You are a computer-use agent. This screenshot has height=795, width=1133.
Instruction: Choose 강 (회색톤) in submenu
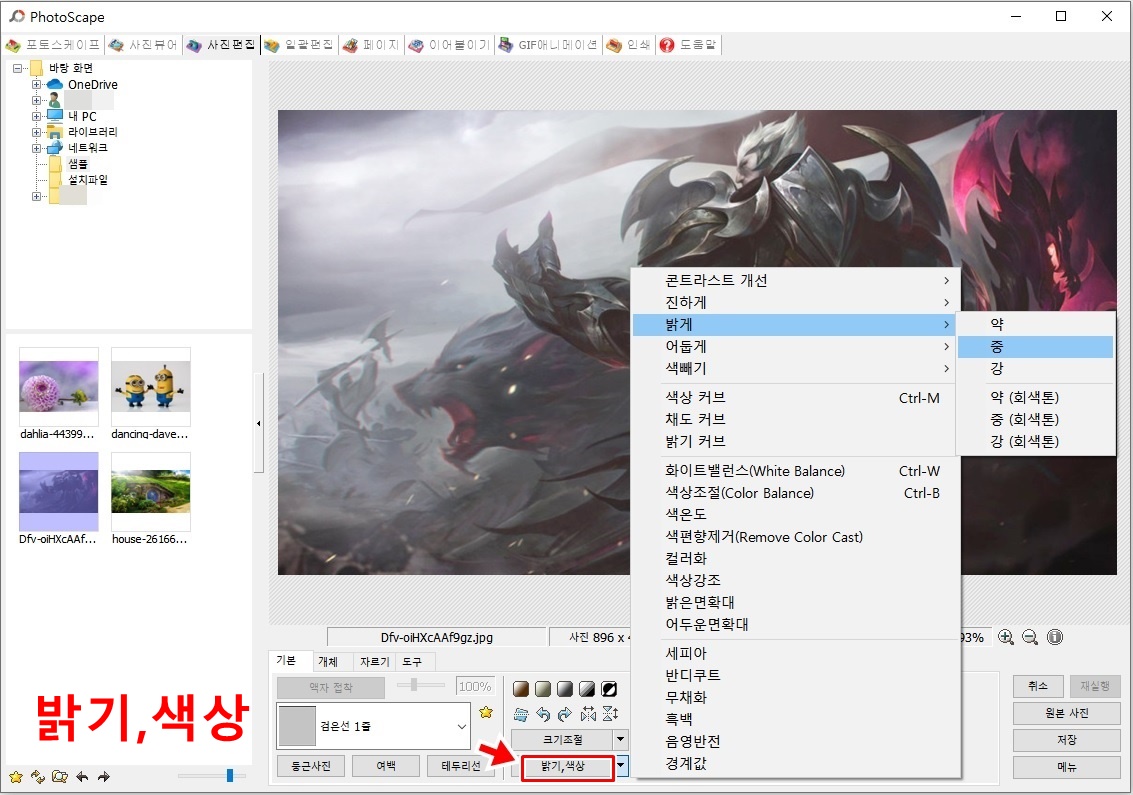coord(1035,442)
